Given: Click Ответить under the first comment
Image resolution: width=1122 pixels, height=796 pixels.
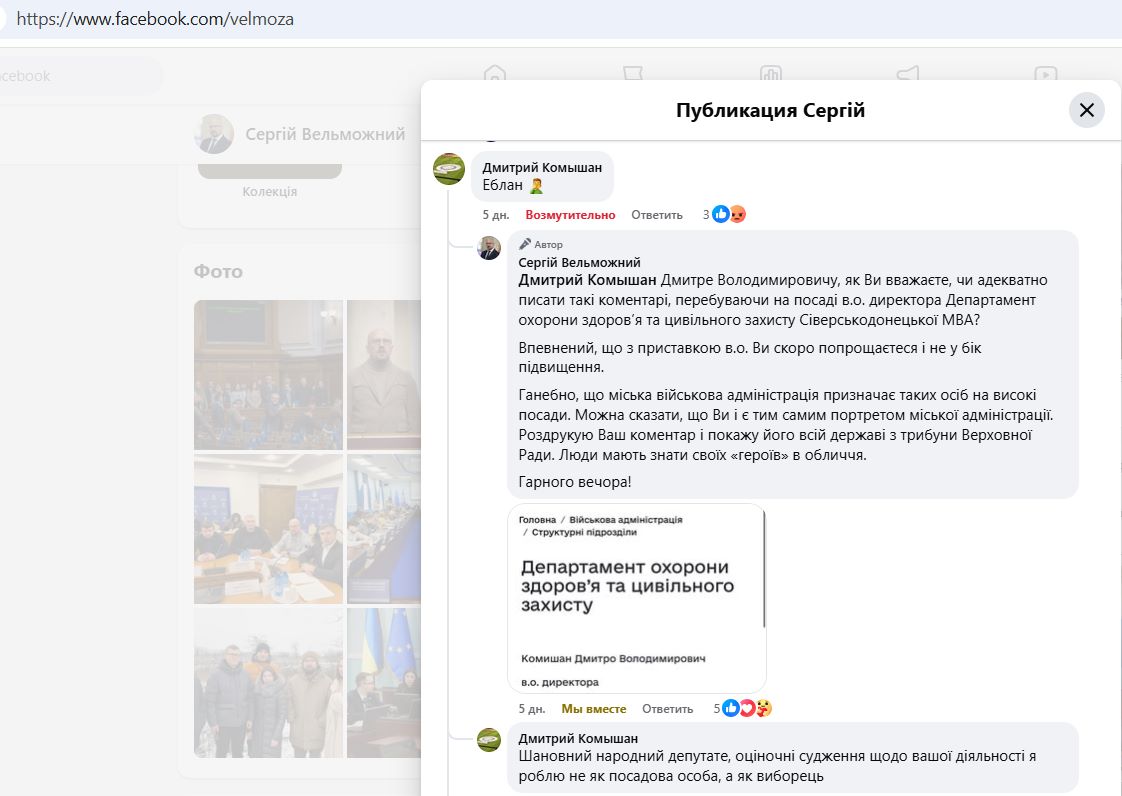Looking at the screenshot, I should click(657, 215).
